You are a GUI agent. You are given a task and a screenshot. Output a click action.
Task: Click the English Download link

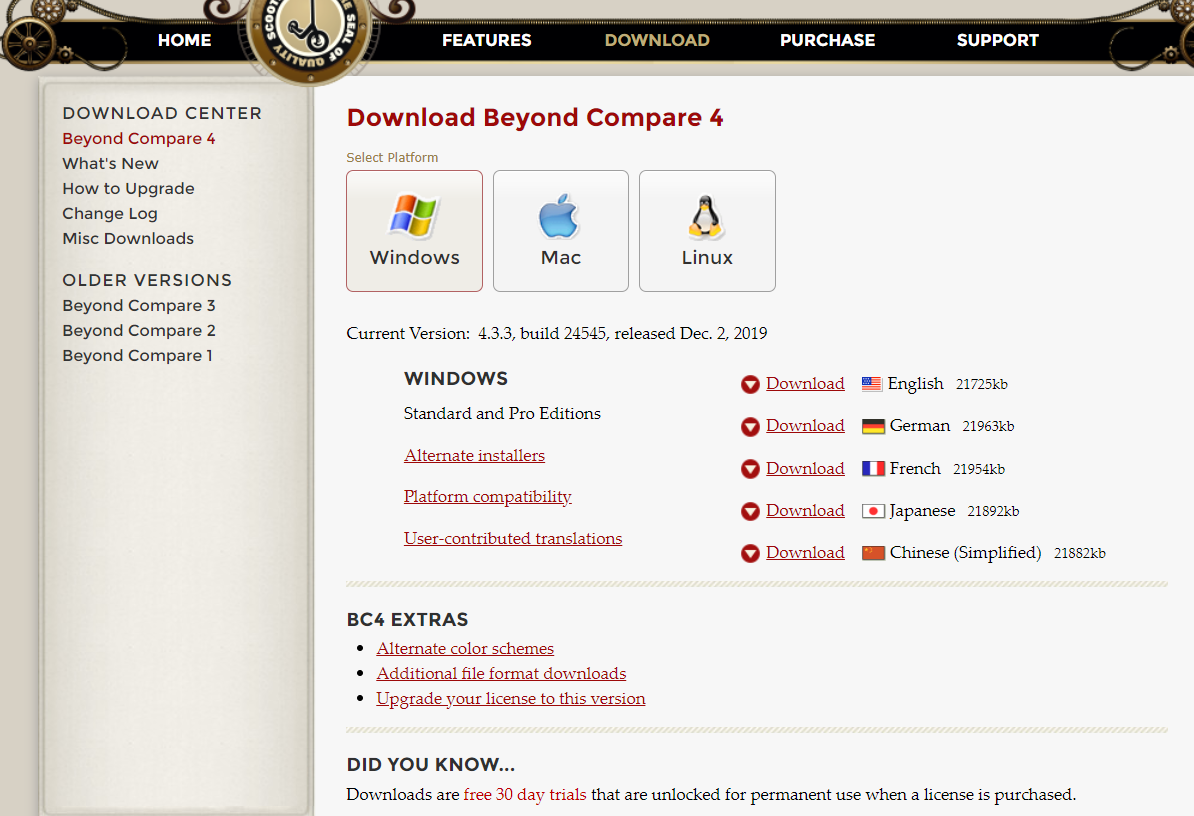(805, 384)
